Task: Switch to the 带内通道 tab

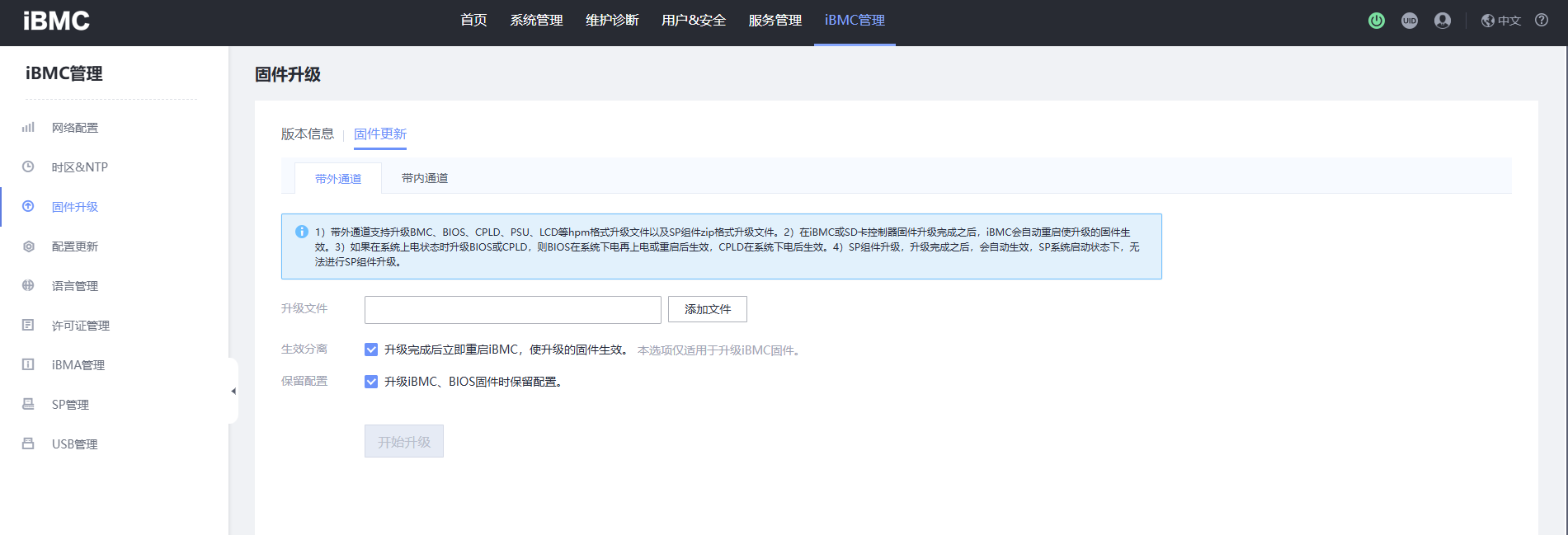Action: point(425,178)
